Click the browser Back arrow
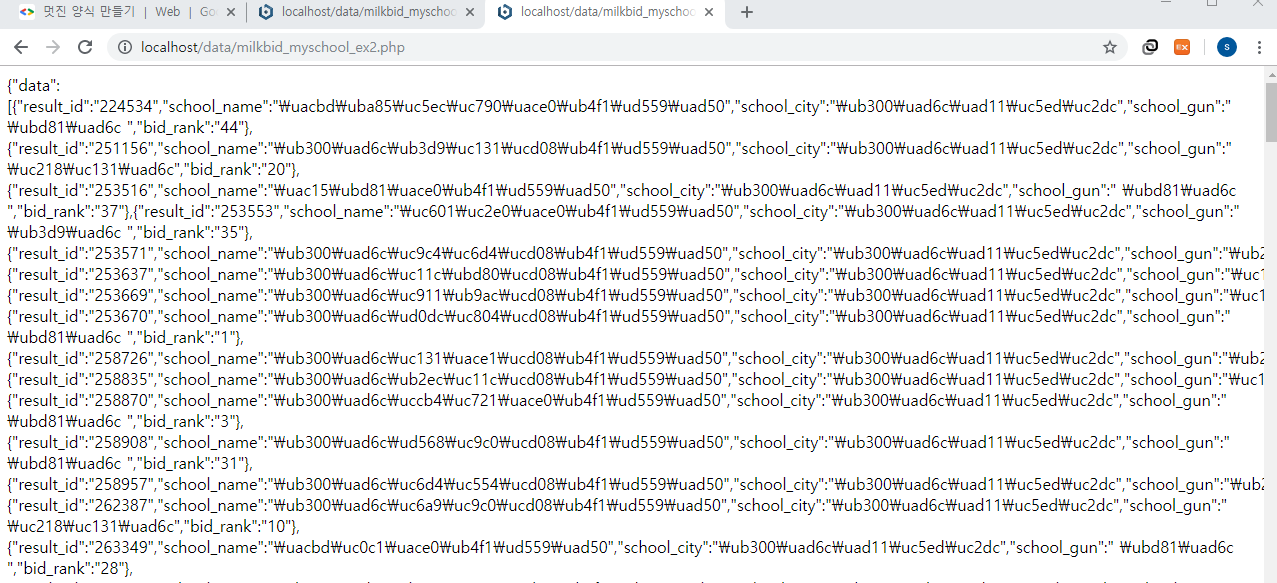This screenshot has height=583, width=1277. (x=21, y=47)
